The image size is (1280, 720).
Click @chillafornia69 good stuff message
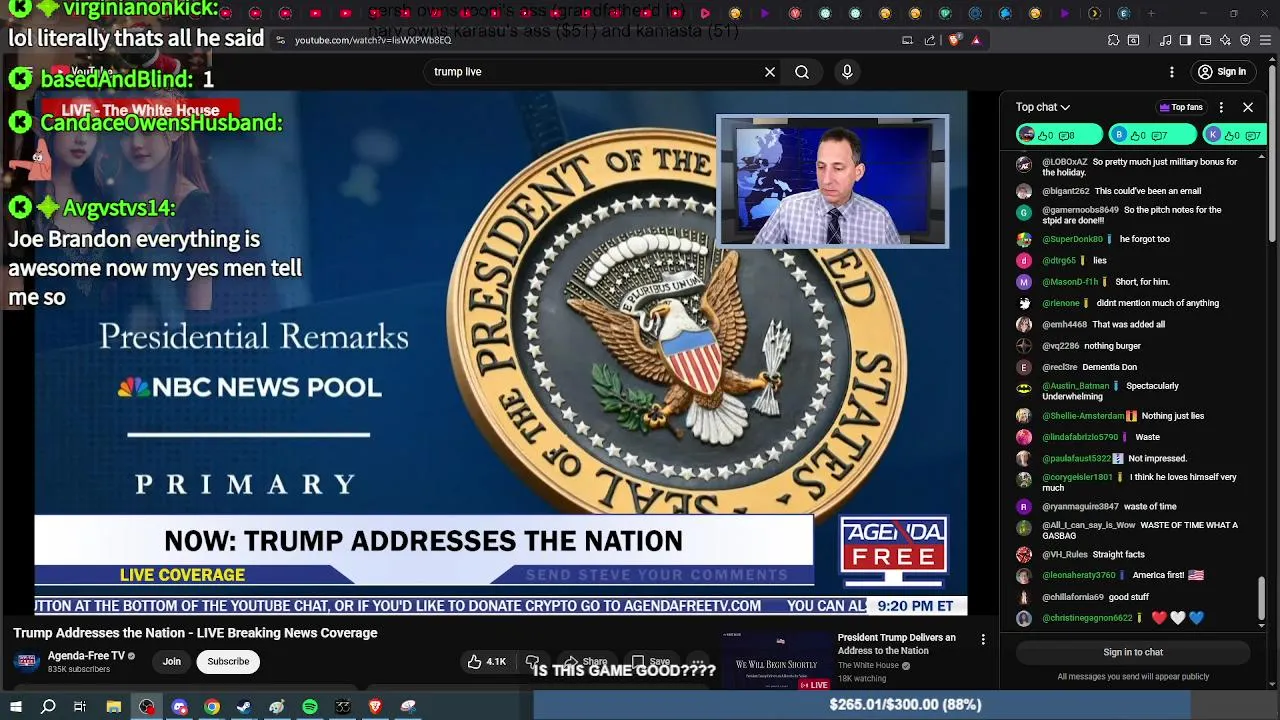coord(1134,597)
